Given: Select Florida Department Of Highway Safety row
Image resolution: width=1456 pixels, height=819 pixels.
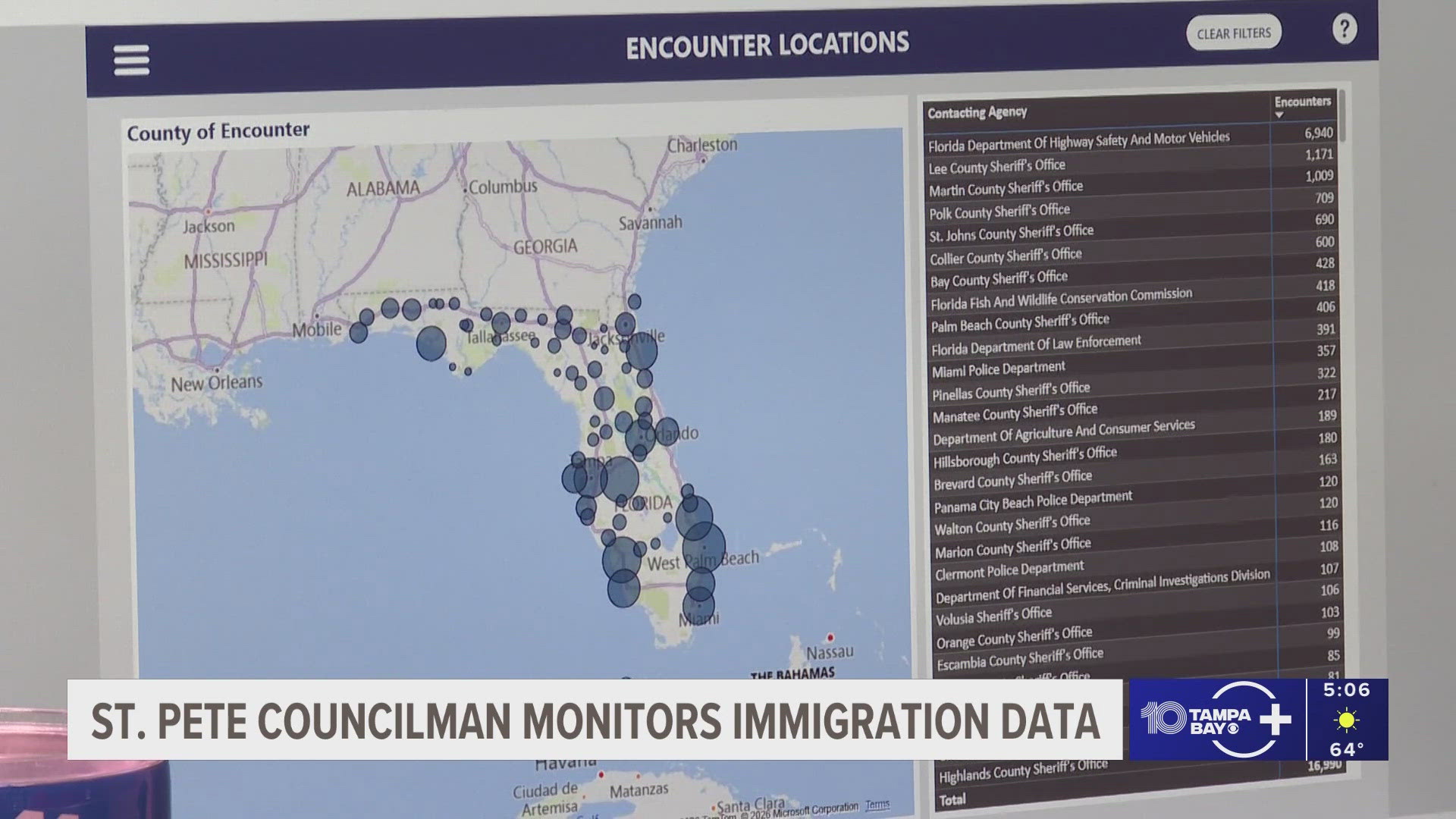Looking at the screenshot, I should click(x=1078, y=141).
